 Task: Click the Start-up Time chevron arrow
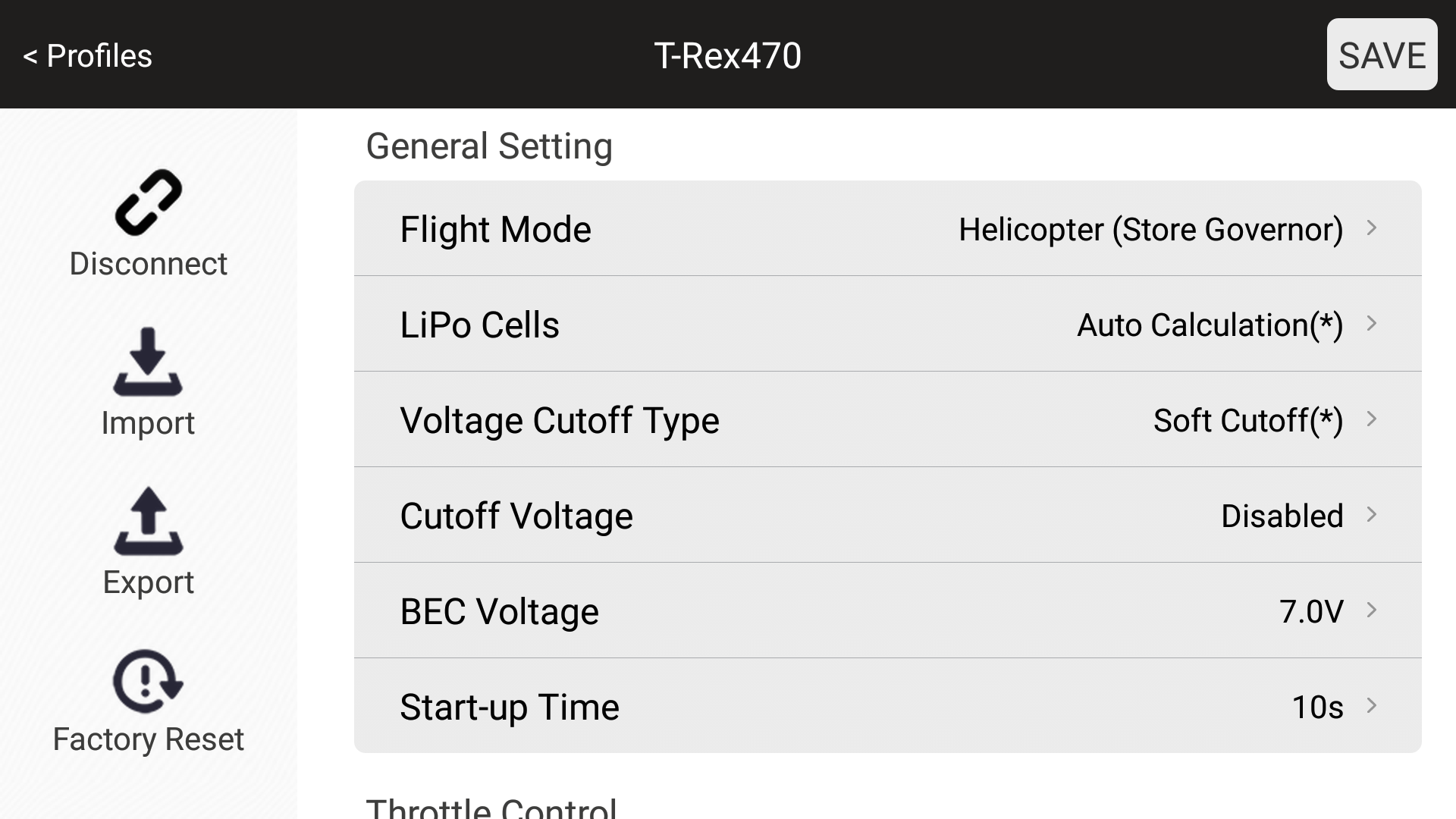pos(1371,706)
